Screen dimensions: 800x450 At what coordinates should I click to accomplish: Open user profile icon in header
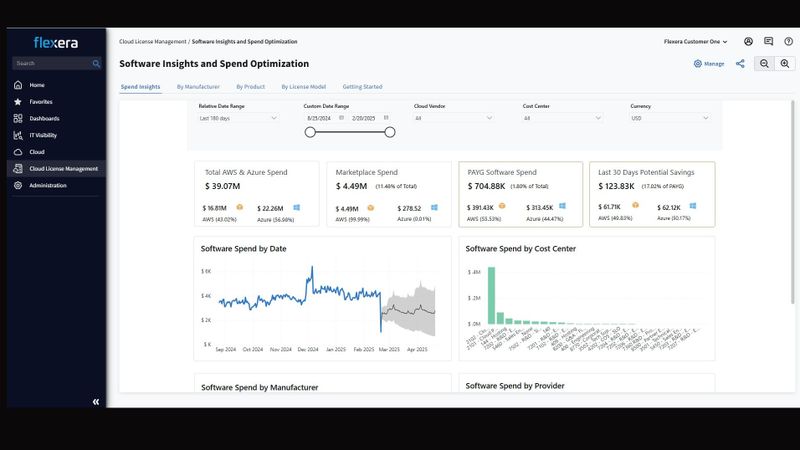coord(748,42)
